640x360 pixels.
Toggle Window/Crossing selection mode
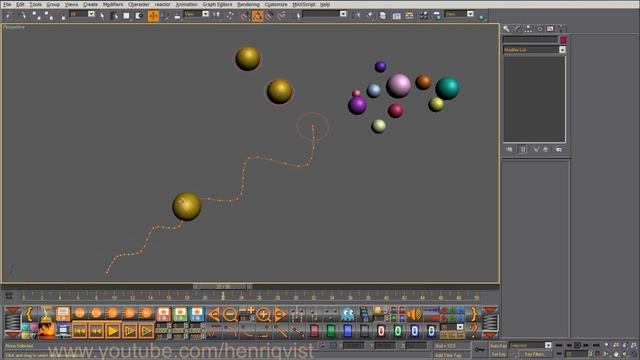[x=139, y=16]
